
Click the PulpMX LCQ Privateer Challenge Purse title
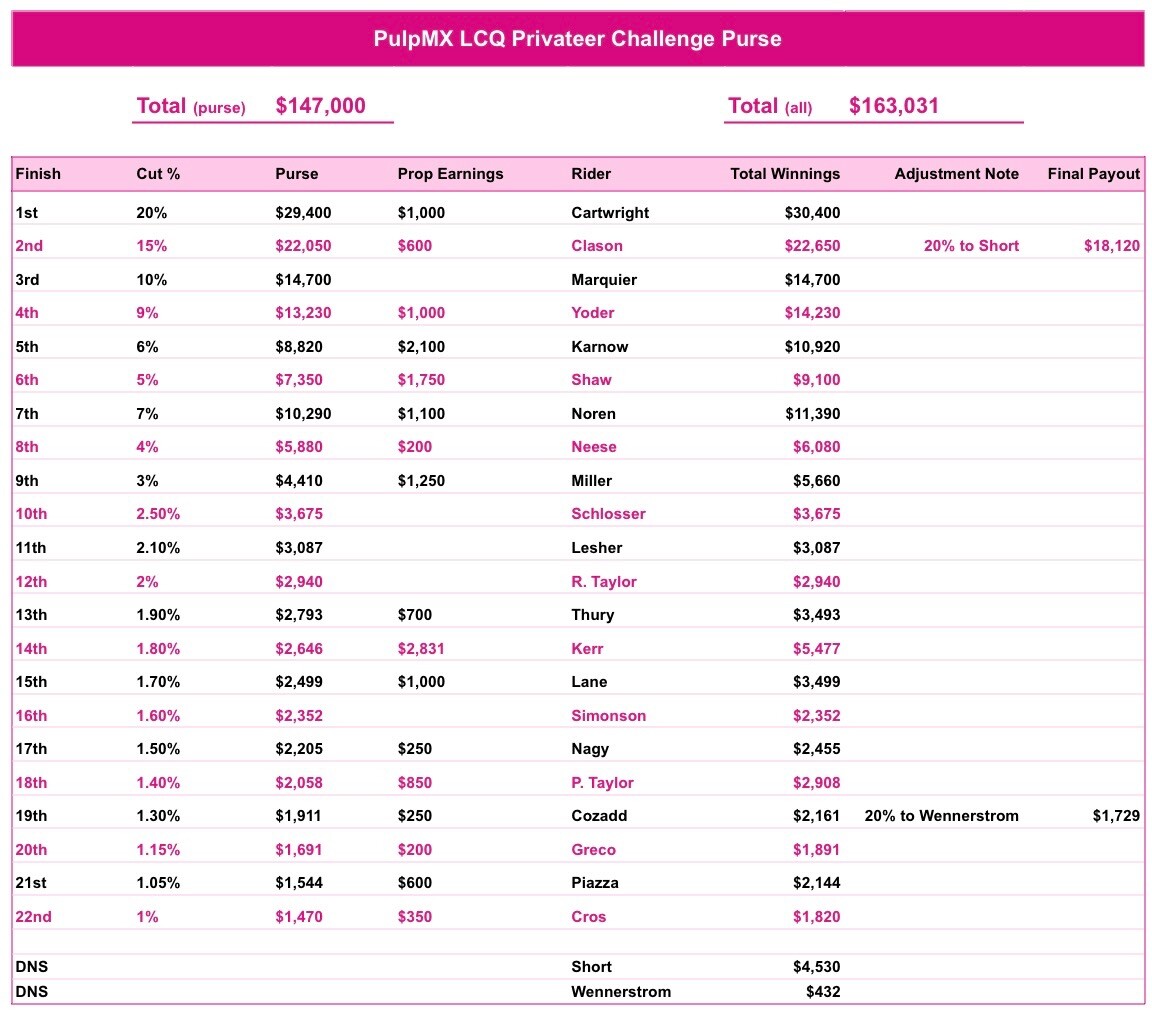point(577,39)
